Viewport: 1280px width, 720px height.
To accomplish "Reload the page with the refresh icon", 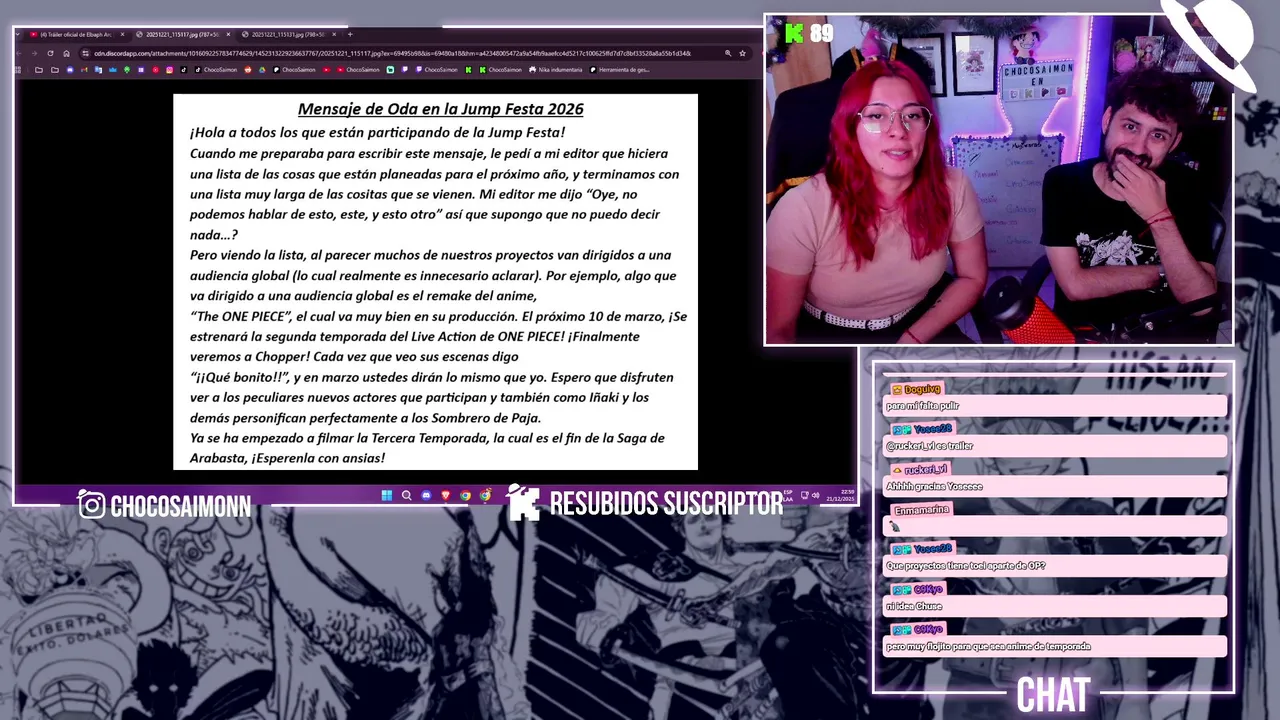I will coord(50,53).
